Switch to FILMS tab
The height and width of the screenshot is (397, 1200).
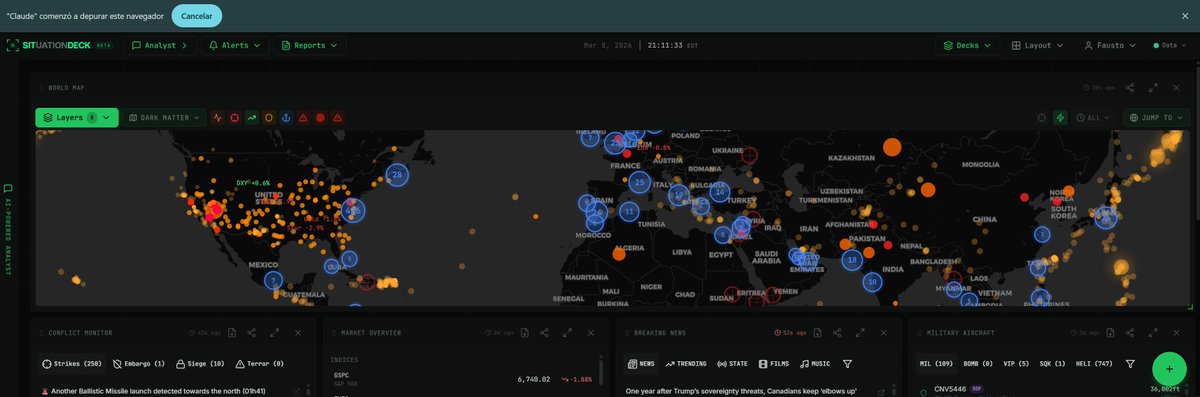tap(775, 364)
